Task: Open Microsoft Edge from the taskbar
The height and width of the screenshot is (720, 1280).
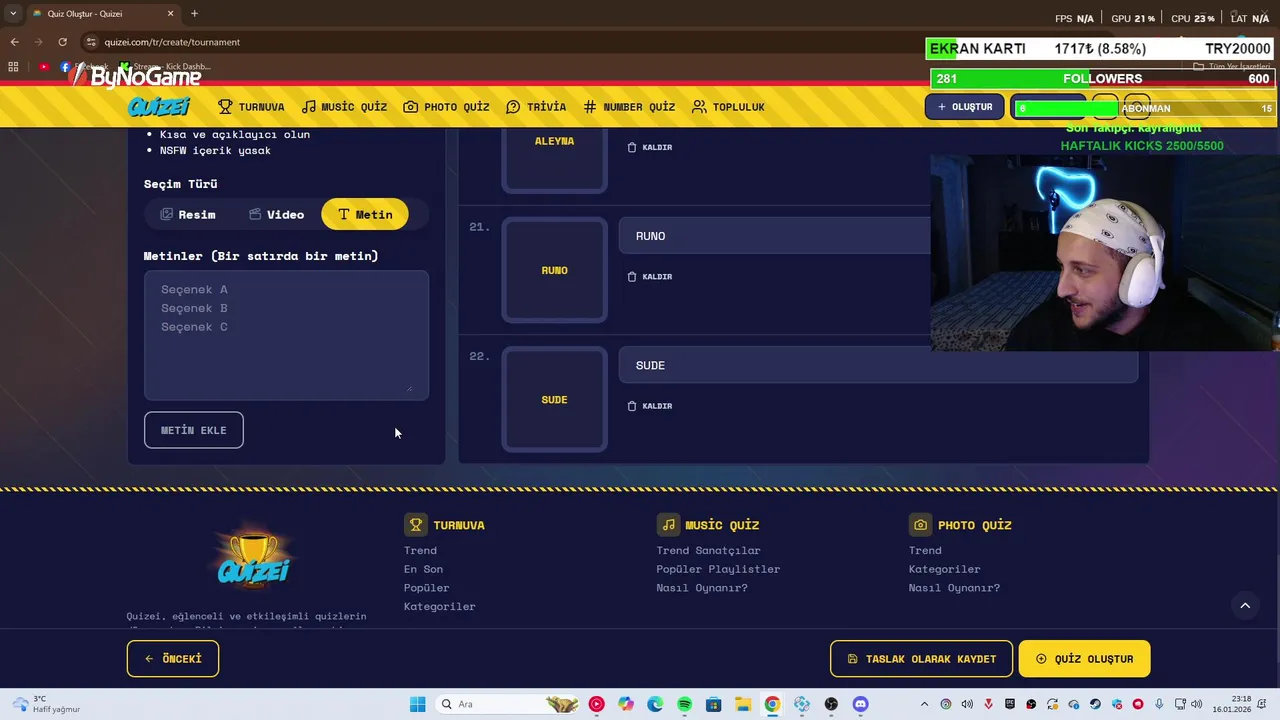Action: click(x=655, y=704)
